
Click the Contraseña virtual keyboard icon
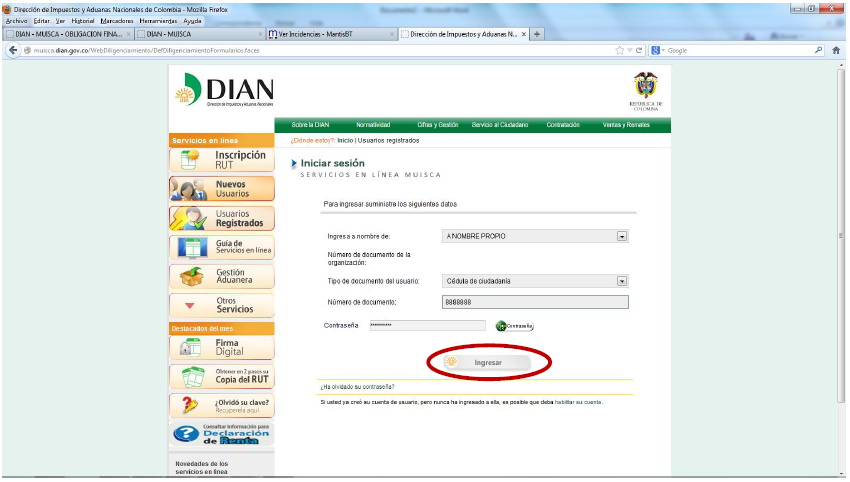click(x=514, y=326)
